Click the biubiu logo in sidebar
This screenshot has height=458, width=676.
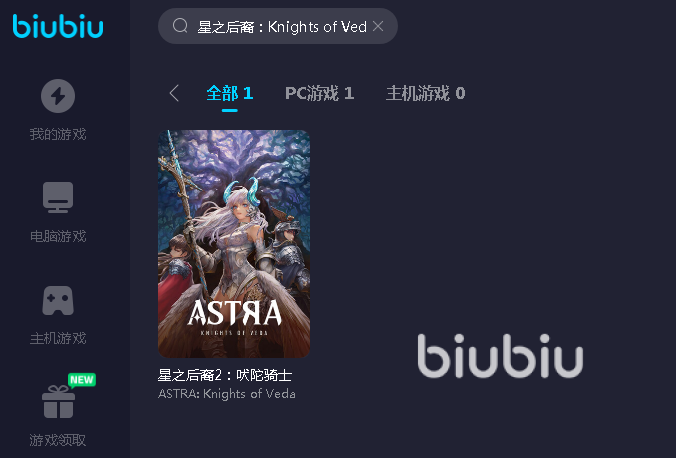pyautogui.click(x=58, y=26)
